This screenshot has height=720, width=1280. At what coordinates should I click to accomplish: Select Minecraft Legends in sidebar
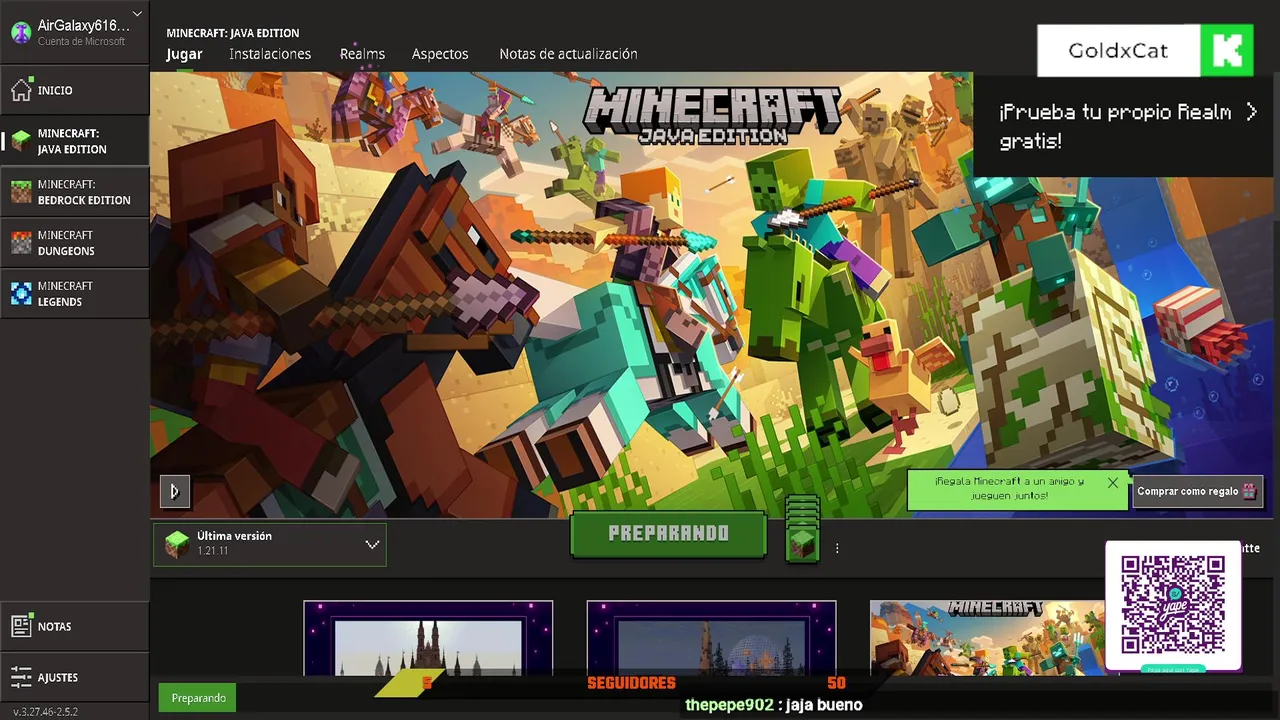(75, 294)
